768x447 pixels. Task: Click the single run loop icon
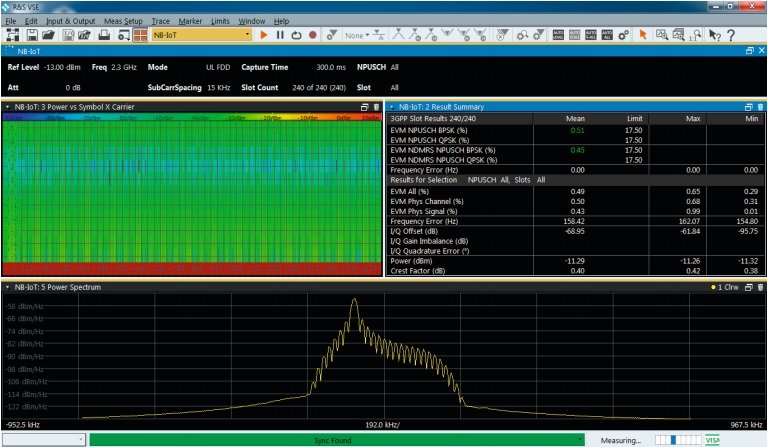tap(296, 35)
